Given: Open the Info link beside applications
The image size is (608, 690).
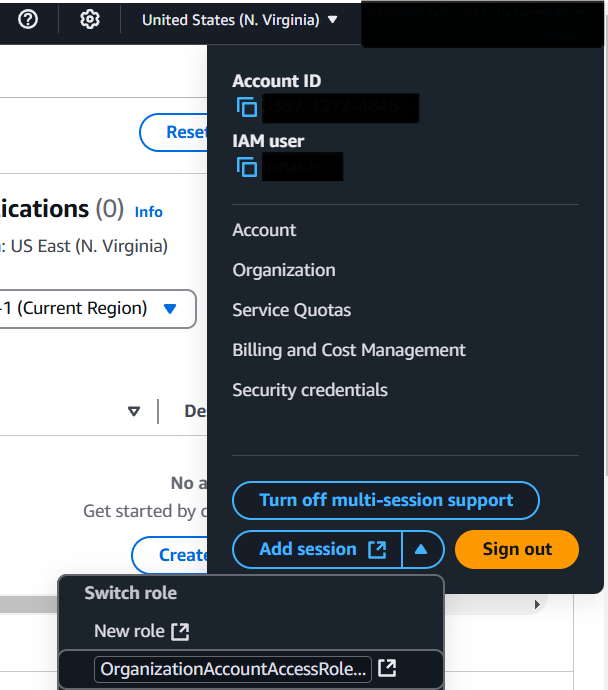Looking at the screenshot, I should click(x=149, y=212).
